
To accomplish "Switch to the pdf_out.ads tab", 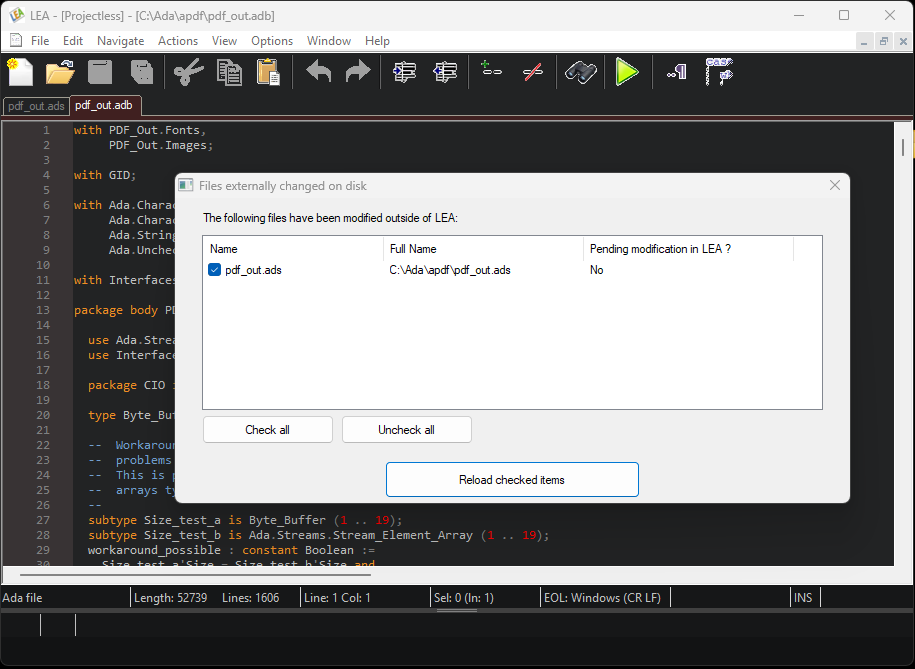I will (x=35, y=105).
